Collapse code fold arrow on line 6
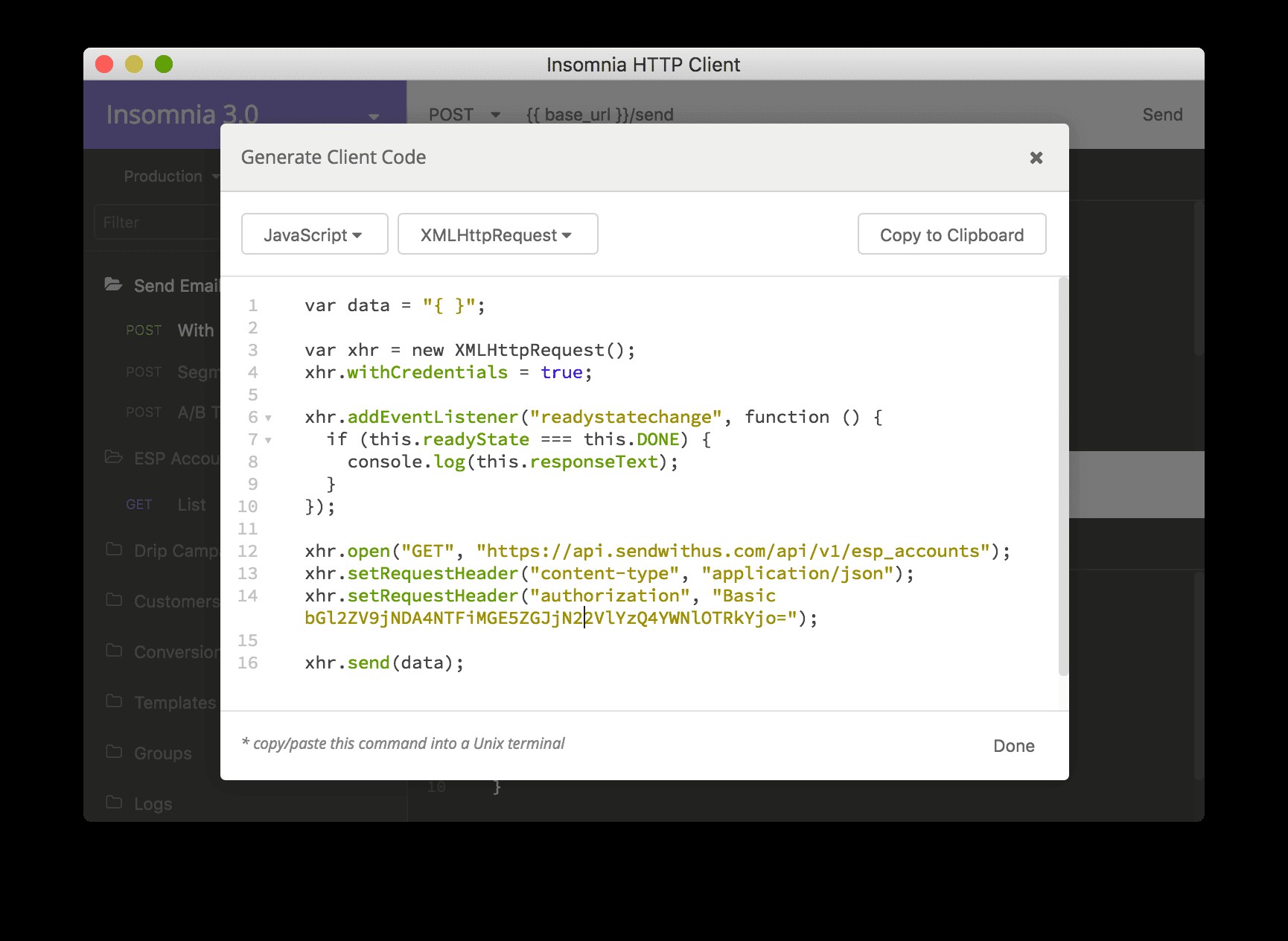The height and width of the screenshot is (941, 1288). click(268, 418)
